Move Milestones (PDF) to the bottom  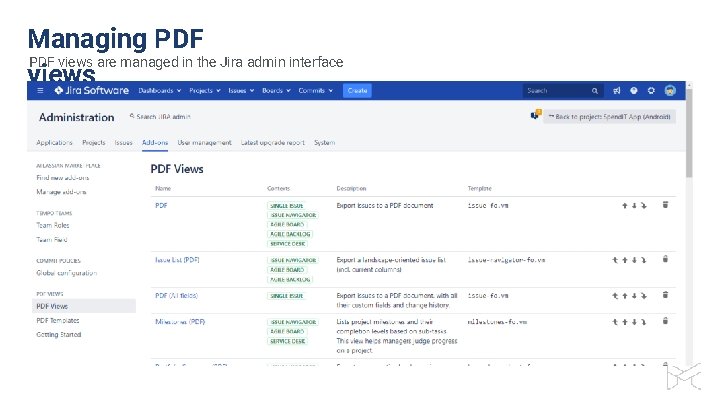644,322
